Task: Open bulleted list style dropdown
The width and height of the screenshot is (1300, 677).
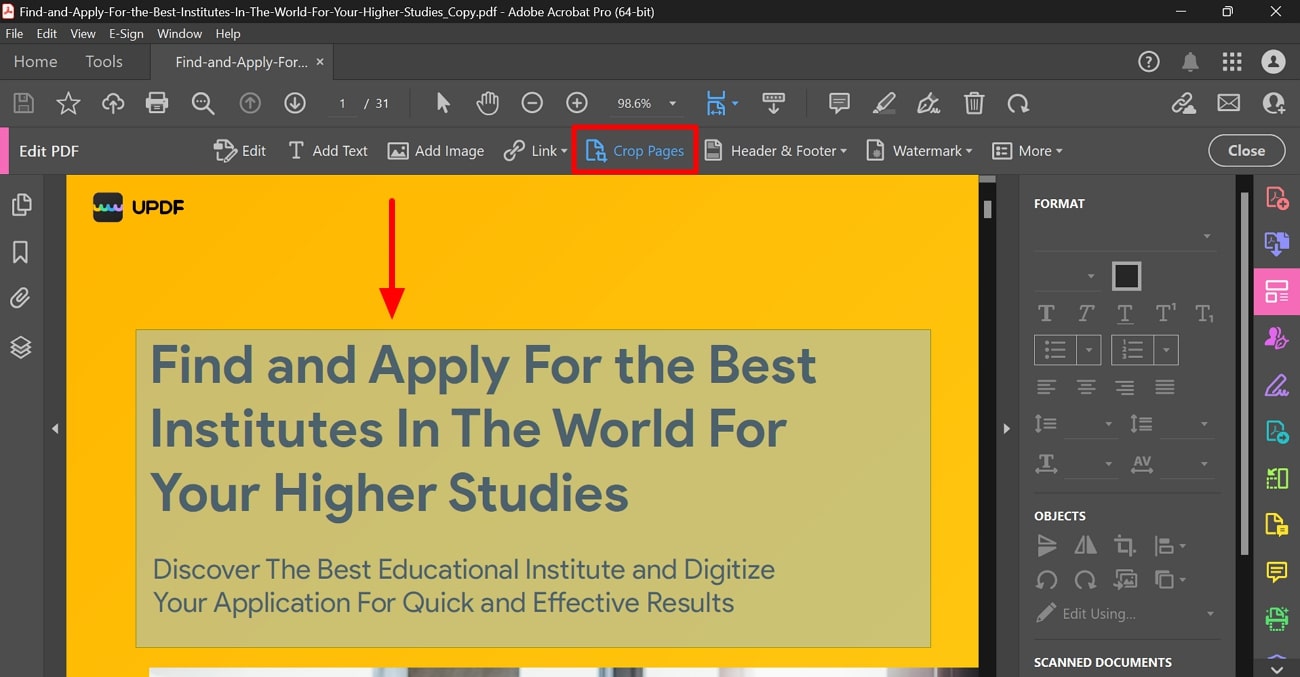Action: [x=1089, y=350]
